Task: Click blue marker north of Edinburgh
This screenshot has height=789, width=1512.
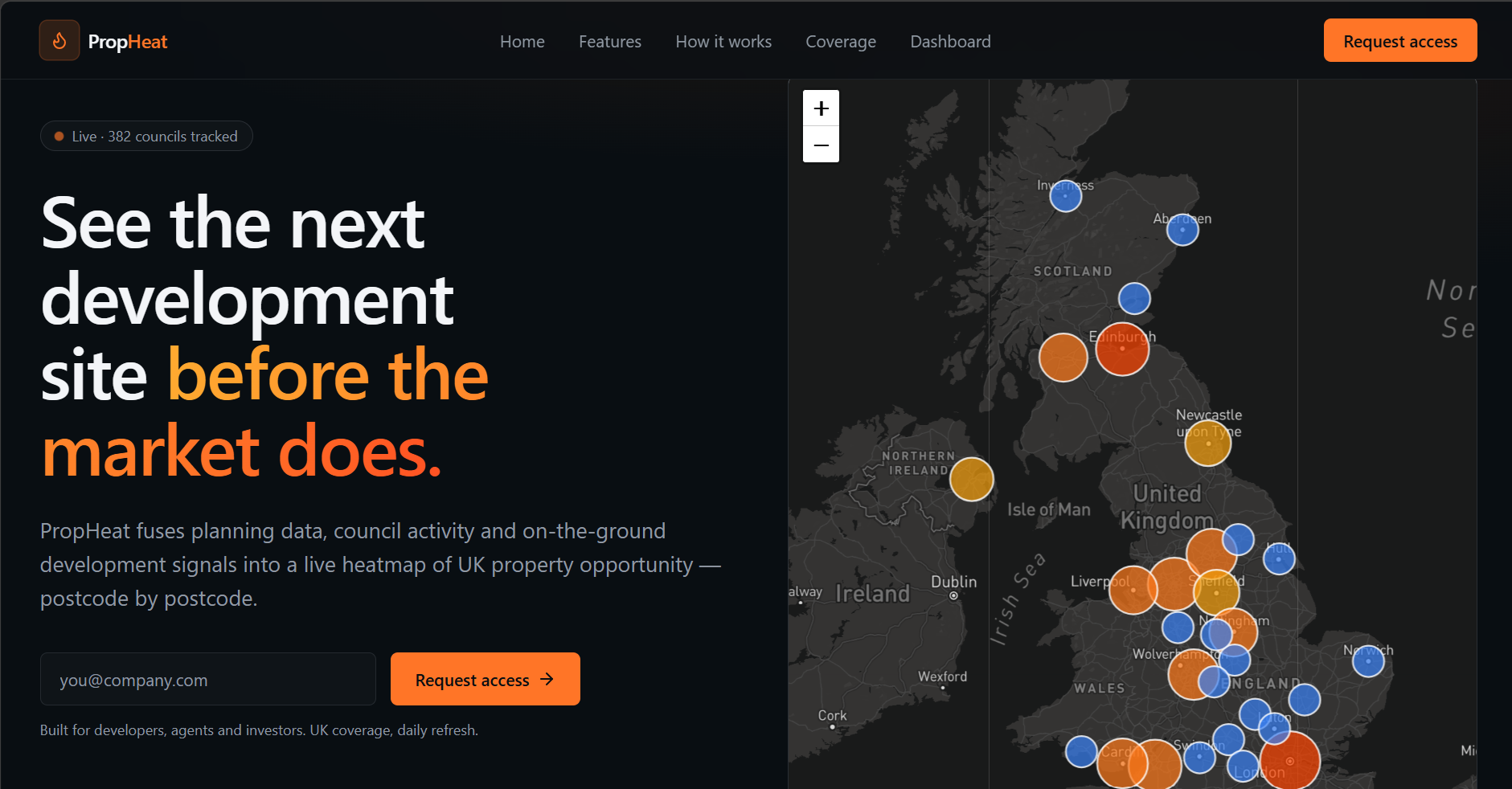Action: [x=1134, y=299]
